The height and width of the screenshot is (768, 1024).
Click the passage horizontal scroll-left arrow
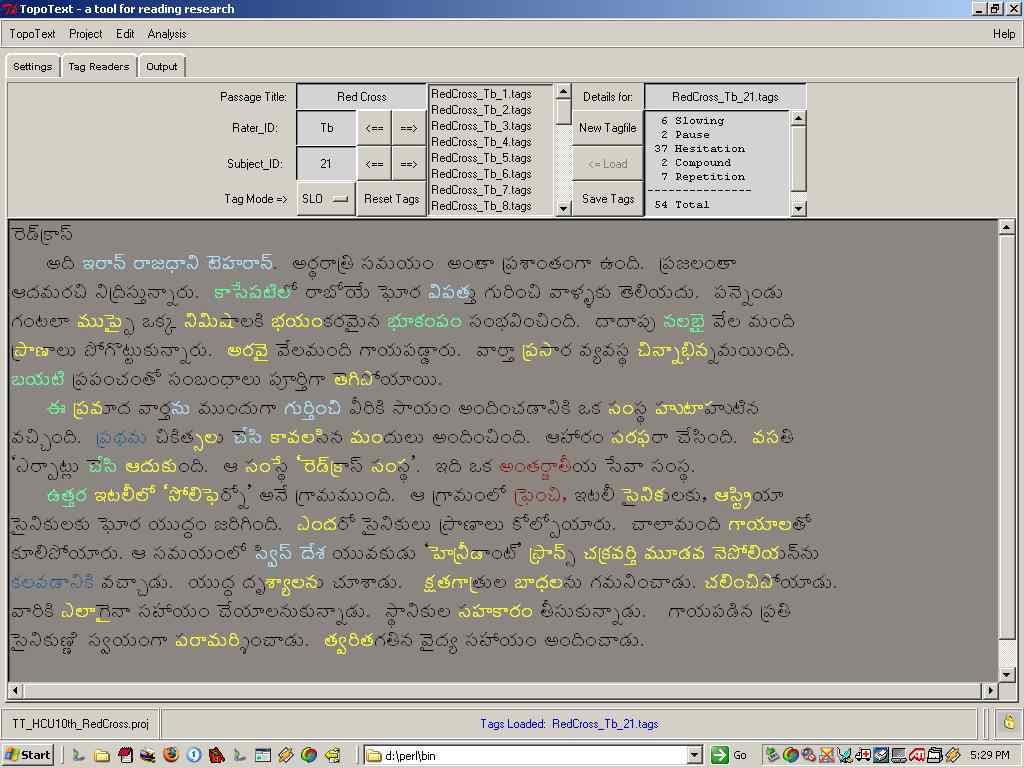(16, 690)
